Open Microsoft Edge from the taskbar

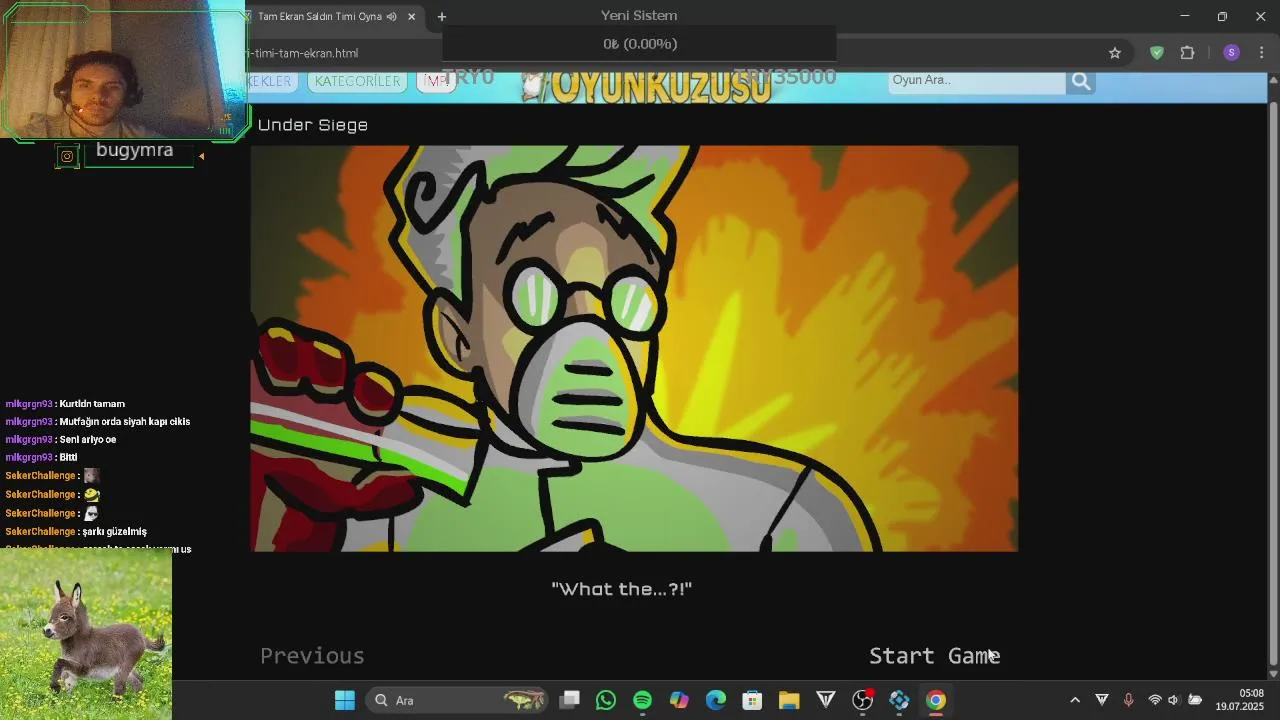[716, 700]
